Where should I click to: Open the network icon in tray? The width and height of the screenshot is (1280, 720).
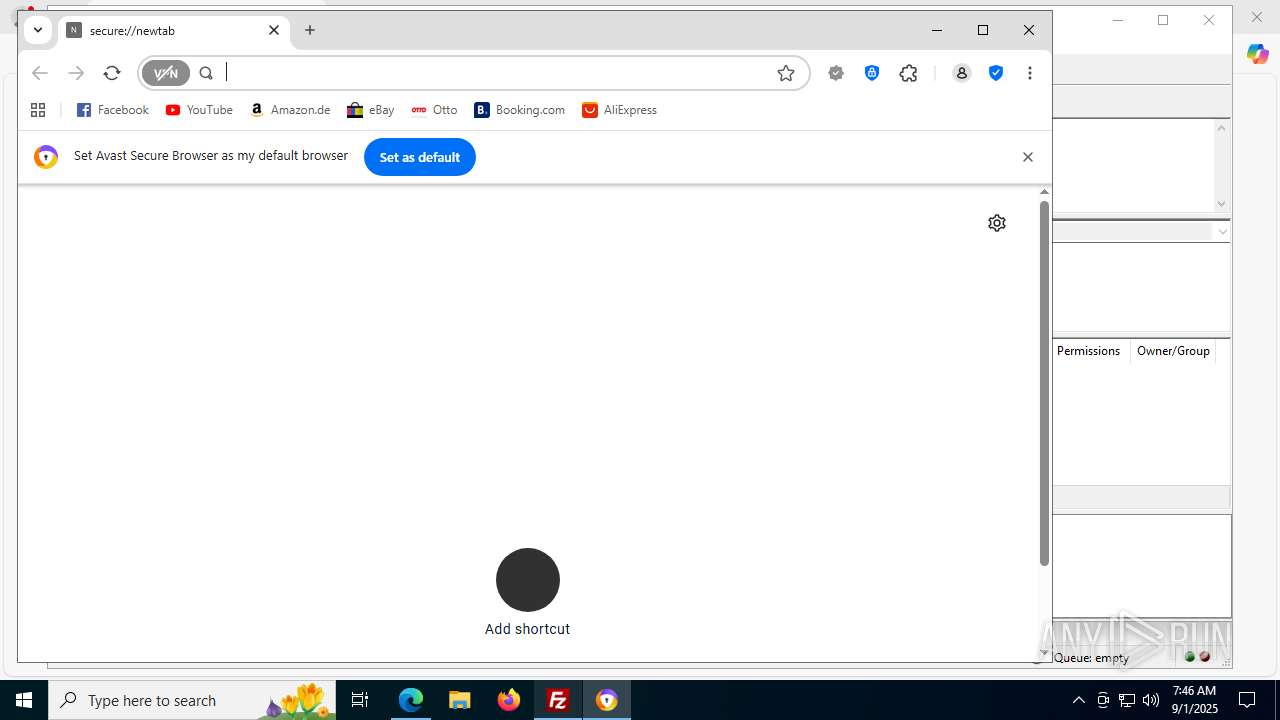tap(1127, 700)
